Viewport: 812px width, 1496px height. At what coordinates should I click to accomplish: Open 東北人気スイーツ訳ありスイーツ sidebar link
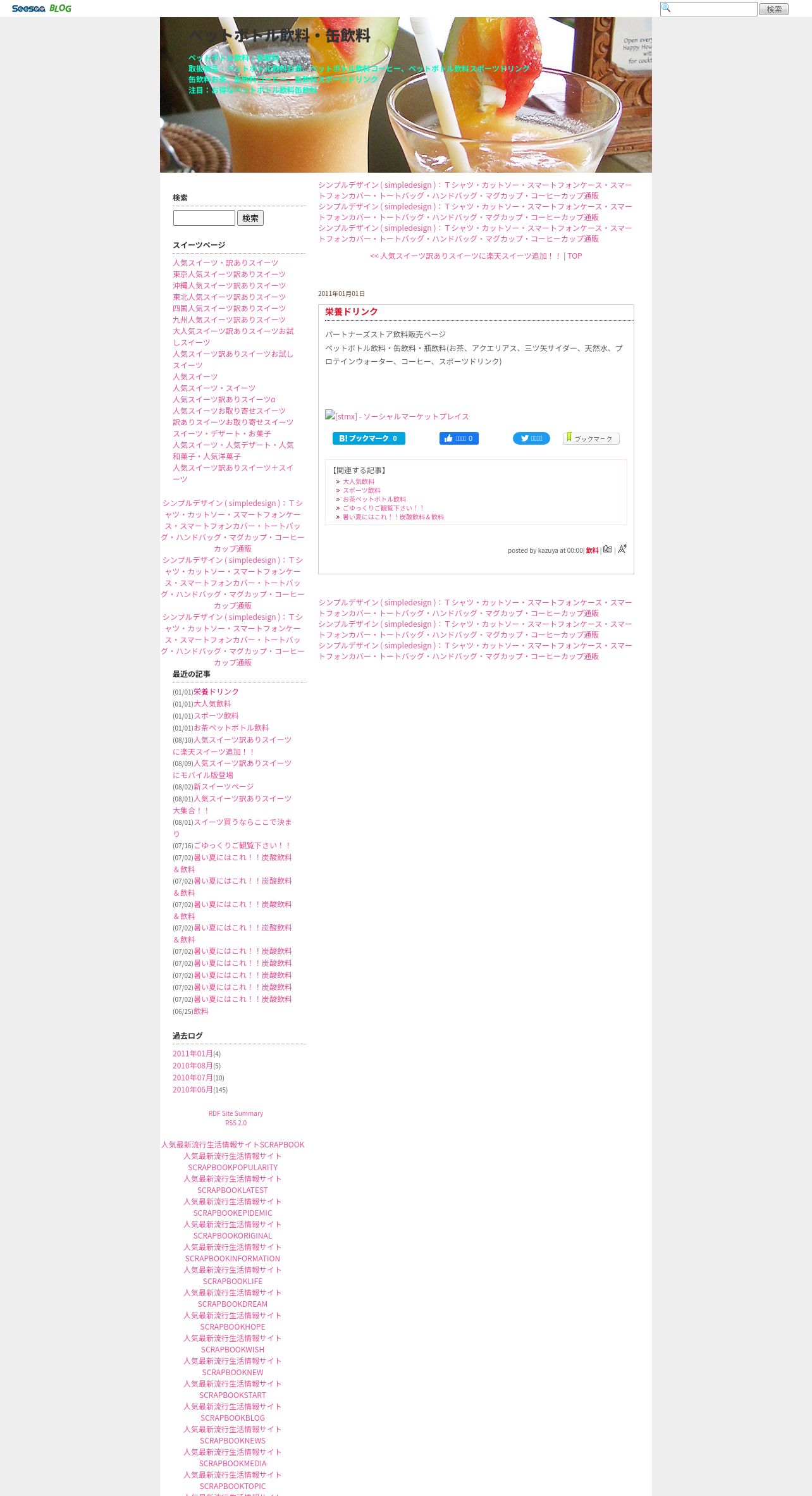pyautogui.click(x=230, y=297)
